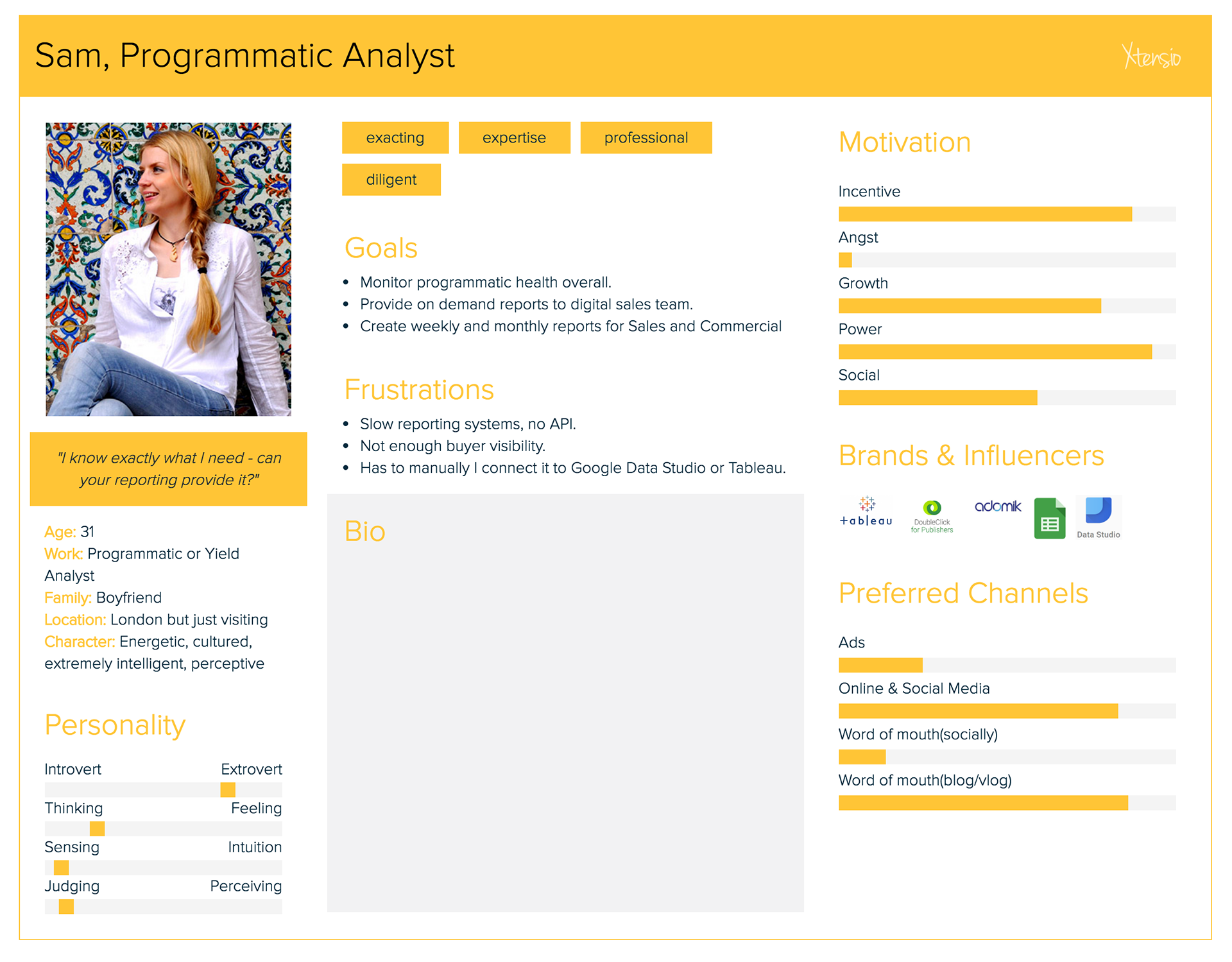The height and width of the screenshot is (962, 1232).
Task: Click the Google Sheets green icon
Action: point(1049,519)
